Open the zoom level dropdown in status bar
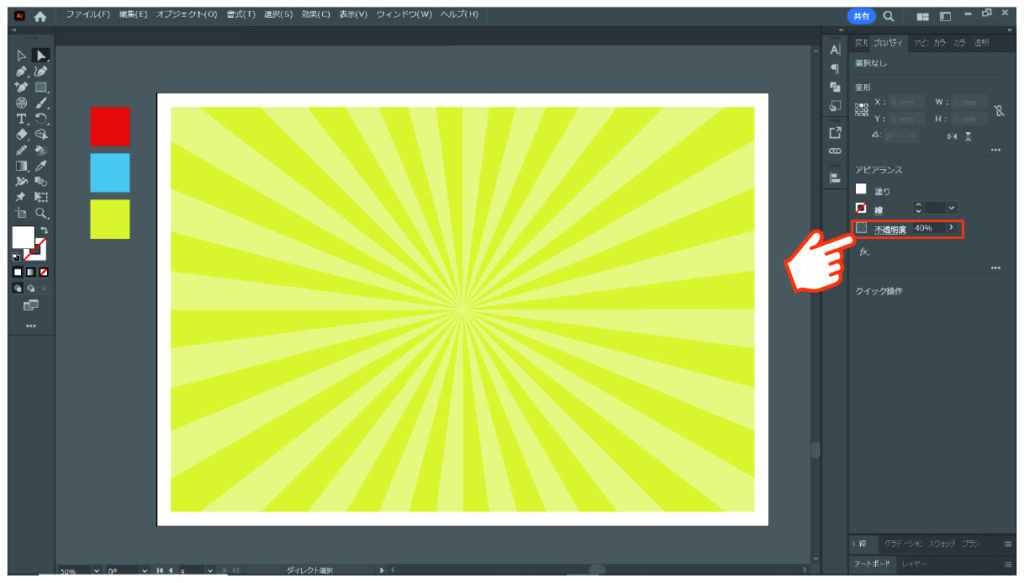 point(97,571)
